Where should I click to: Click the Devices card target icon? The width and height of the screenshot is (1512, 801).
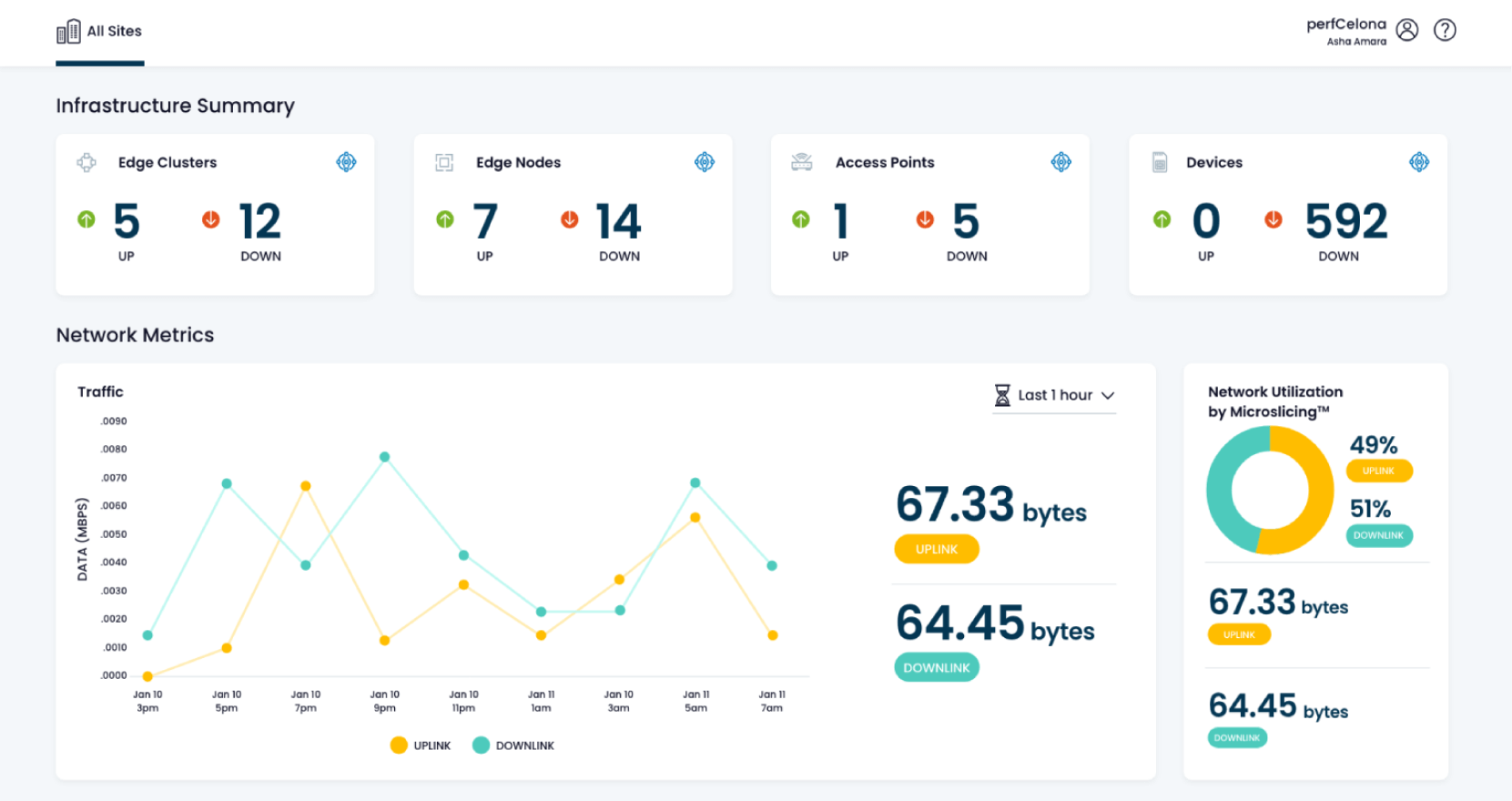(x=1419, y=162)
